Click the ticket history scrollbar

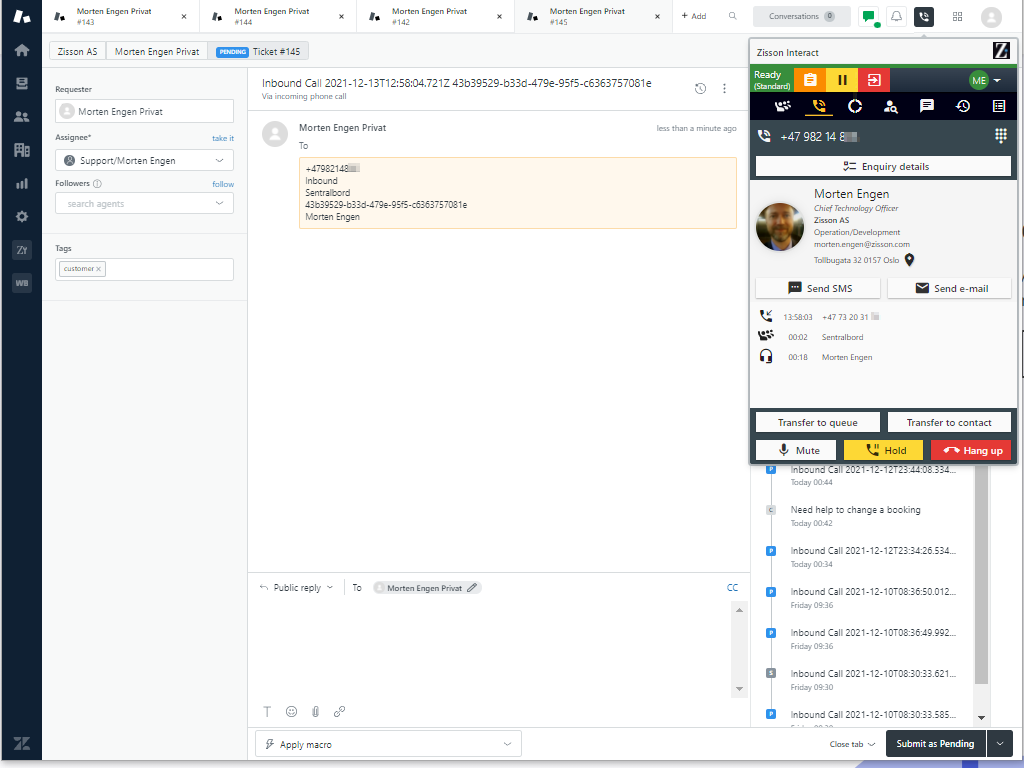click(981, 580)
